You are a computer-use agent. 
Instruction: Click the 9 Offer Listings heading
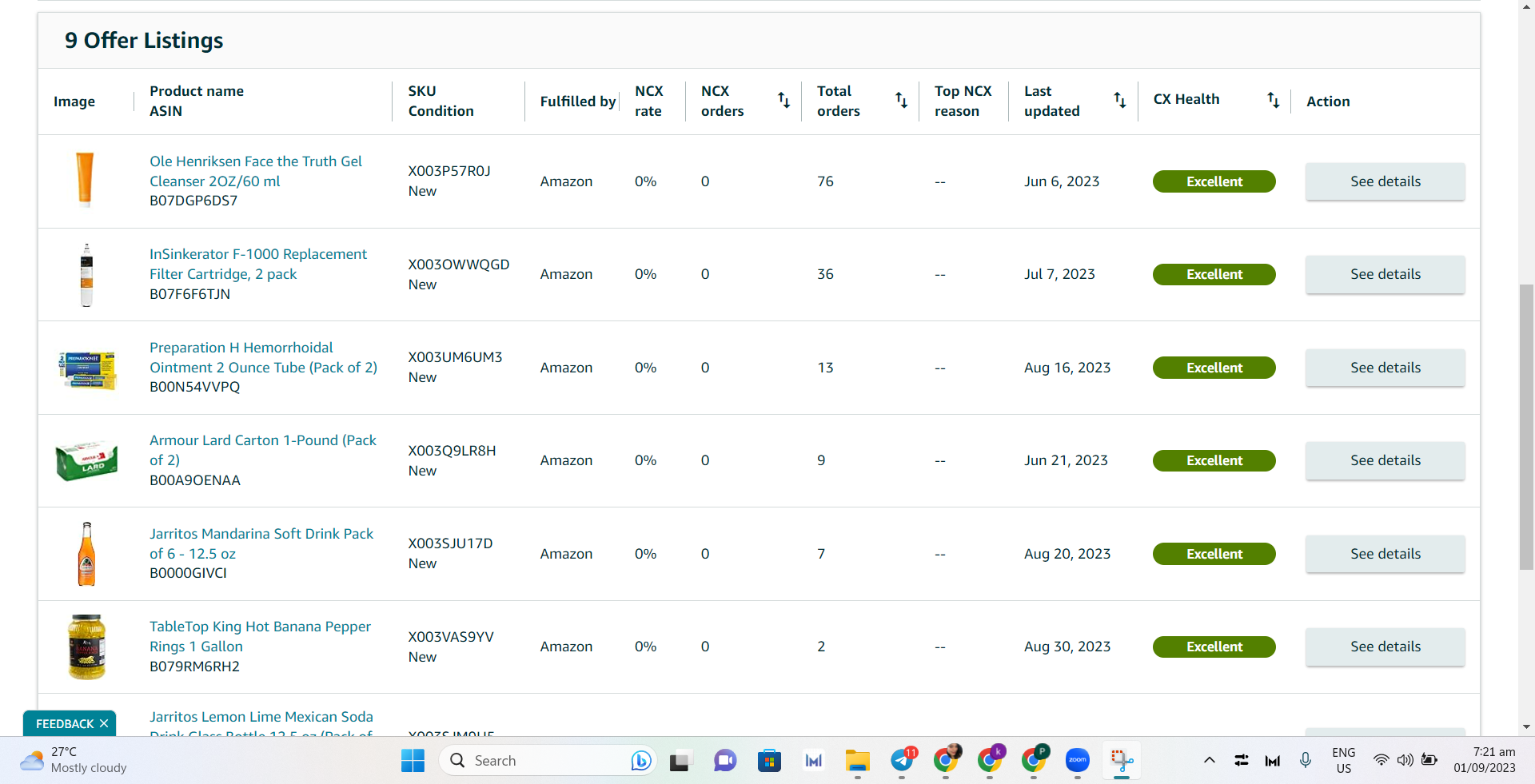click(144, 41)
